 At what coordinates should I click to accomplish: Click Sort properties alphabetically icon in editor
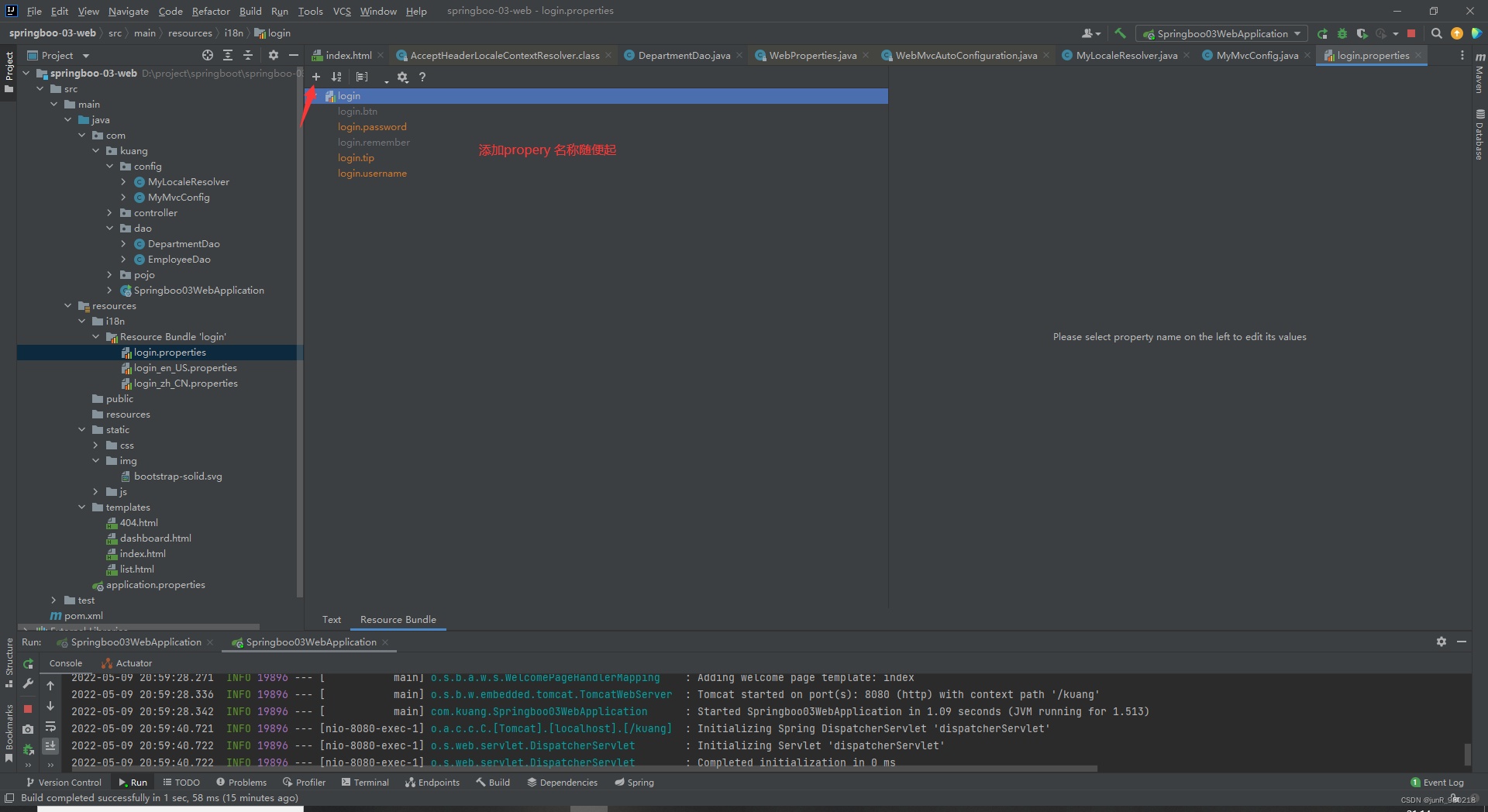coord(336,77)
